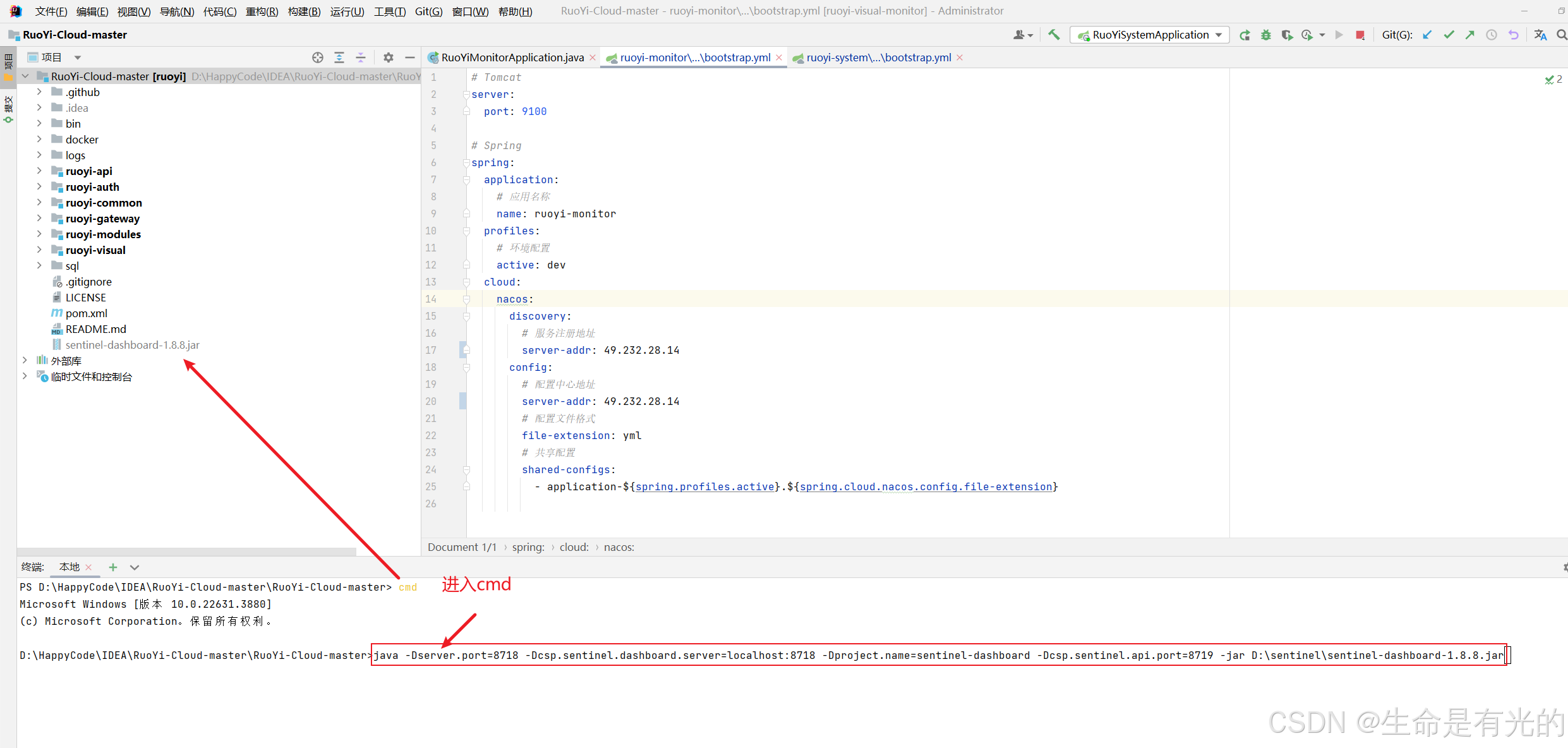
Task: Select the 本地 terminal tab
Action: click(69, 567)
